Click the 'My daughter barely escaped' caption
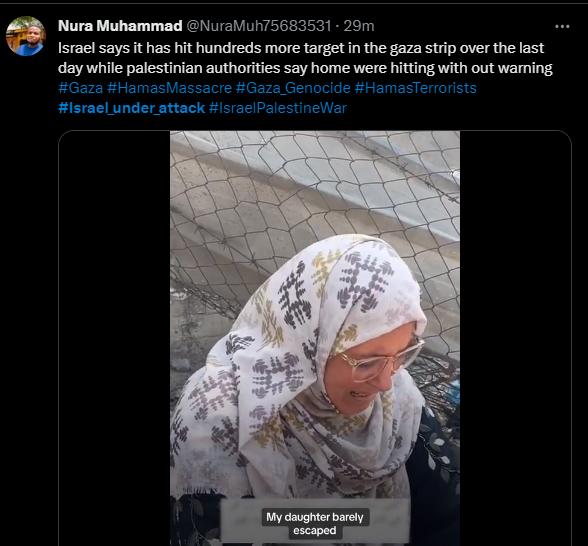The width and height of the screenshot is (588, 546). point(315,524)
